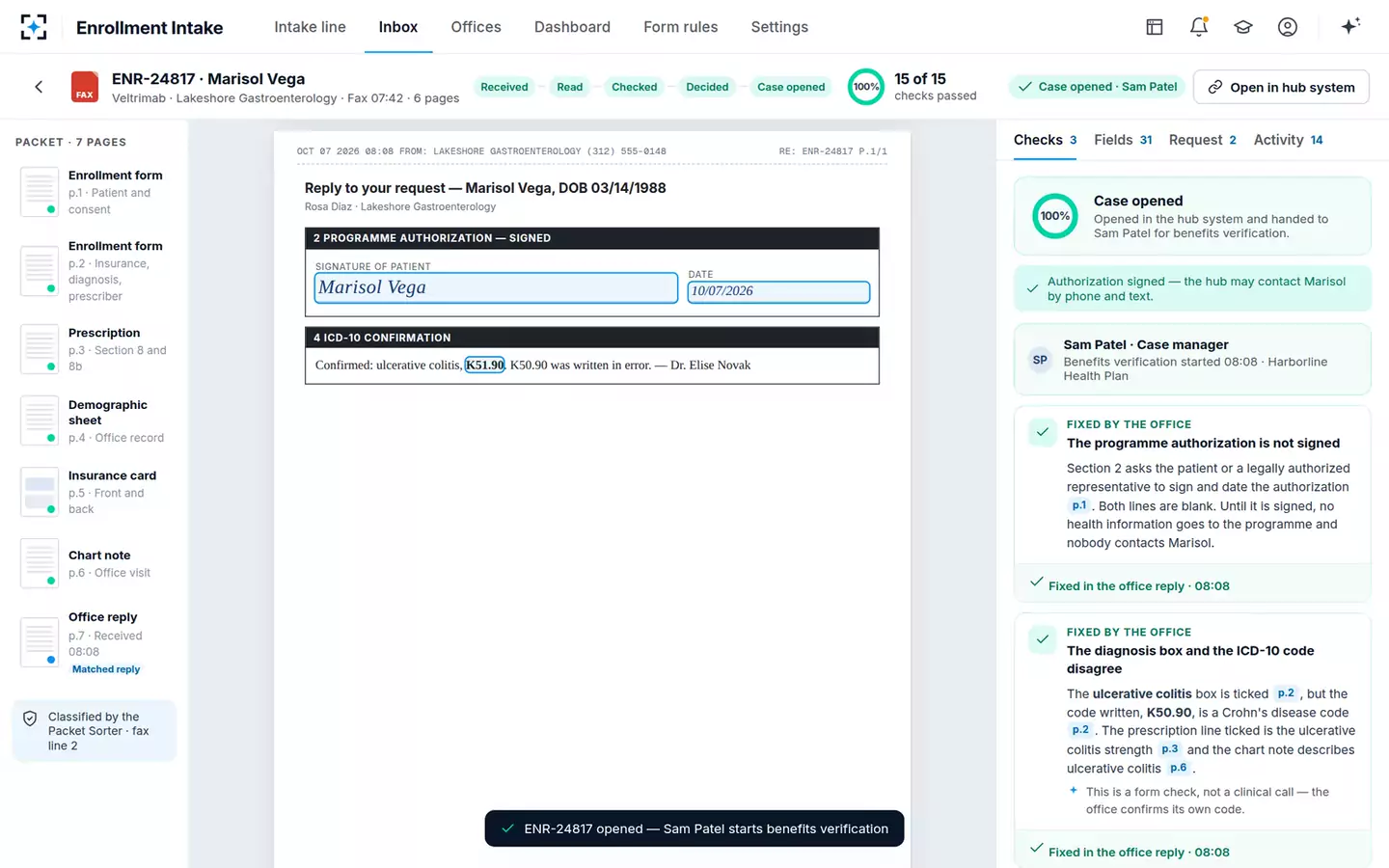The width and height of the screenshot is (1389, 868).
Task: Click the SP avatar for Sam Patel
Action: [x=1040, y=360]
